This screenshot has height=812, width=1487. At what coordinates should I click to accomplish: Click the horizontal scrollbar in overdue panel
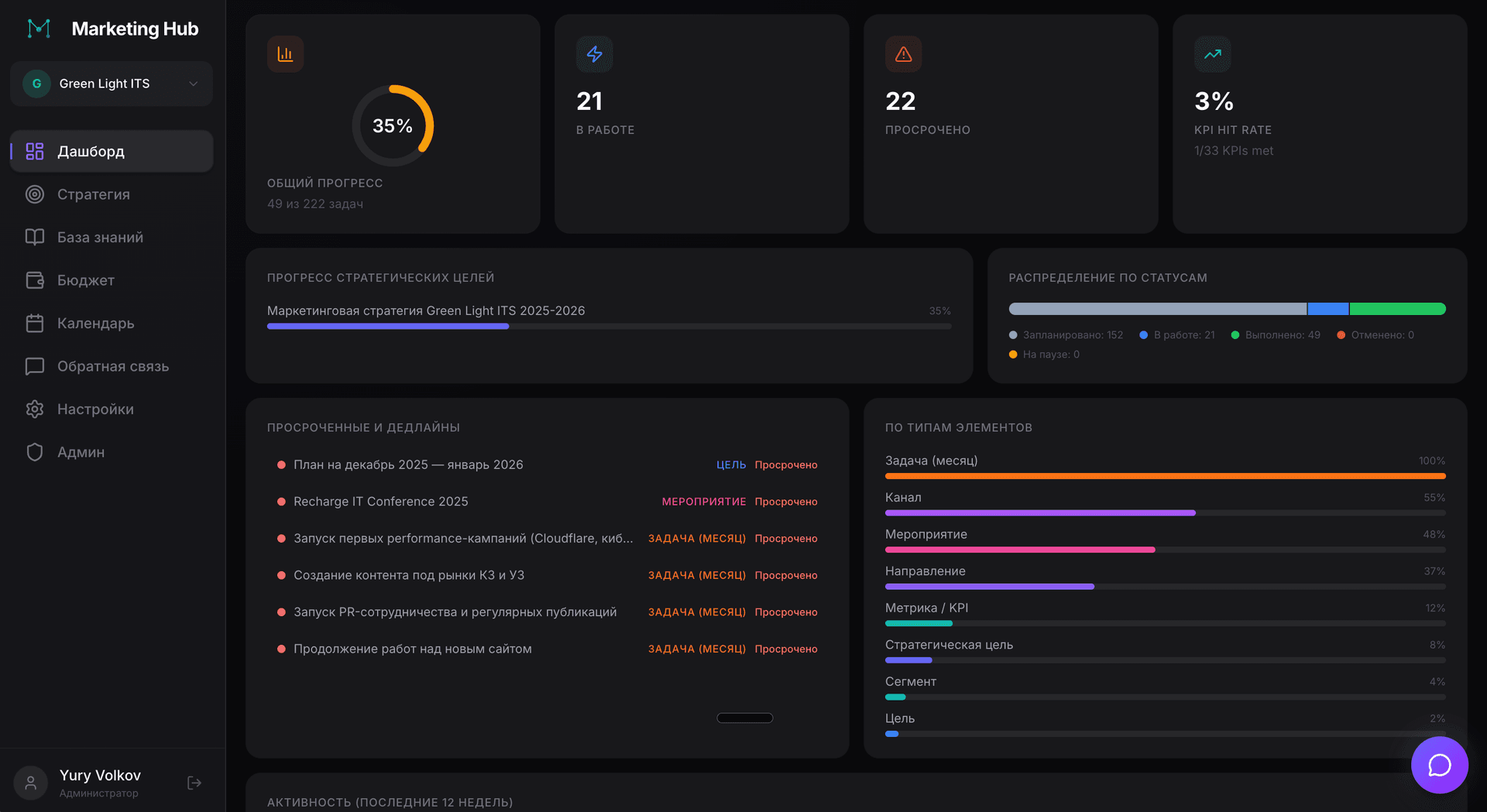(x=744, y=718)
